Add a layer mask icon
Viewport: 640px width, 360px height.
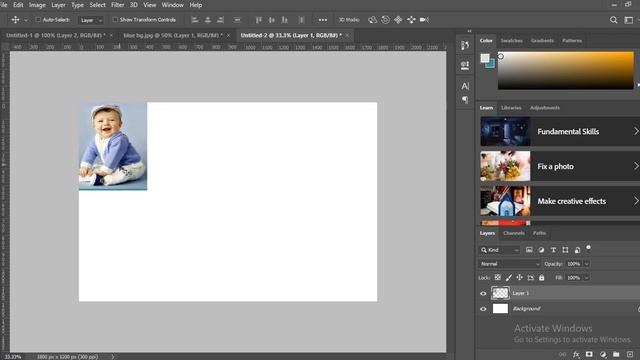pos(589,354)
